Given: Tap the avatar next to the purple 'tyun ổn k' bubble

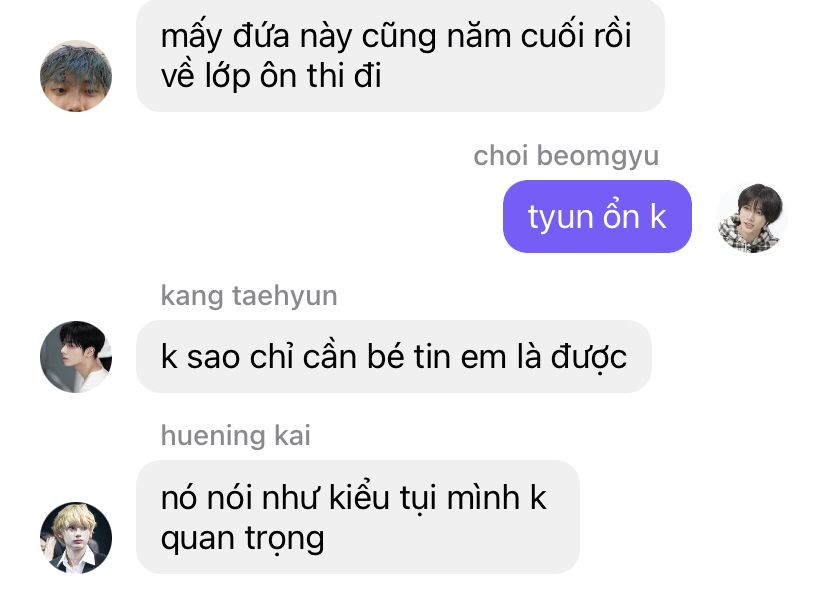Looking at the screenshot, I should pos(752,217).
